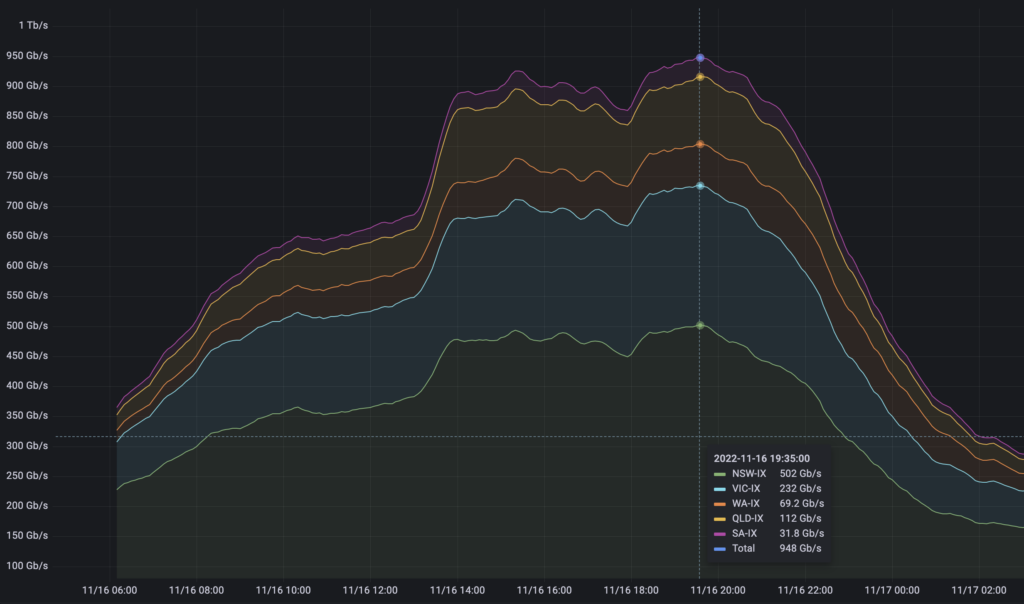This screenshot has width=1024, height=604.
Task: Select the cyan VIC-IX legend dot
Action: (719, 489)
